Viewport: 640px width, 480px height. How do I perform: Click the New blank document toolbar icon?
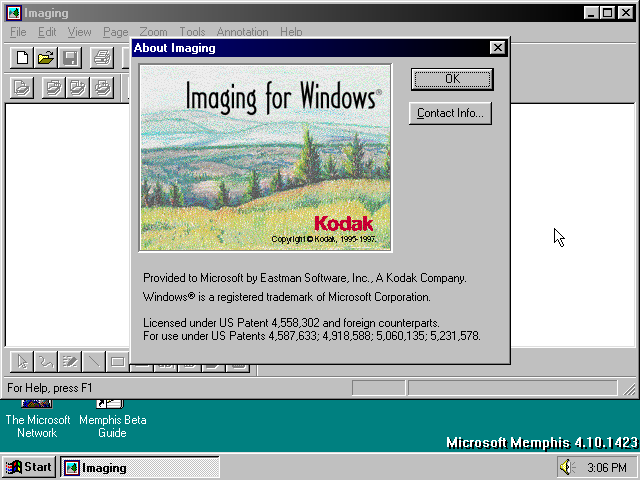click(22, 58)
